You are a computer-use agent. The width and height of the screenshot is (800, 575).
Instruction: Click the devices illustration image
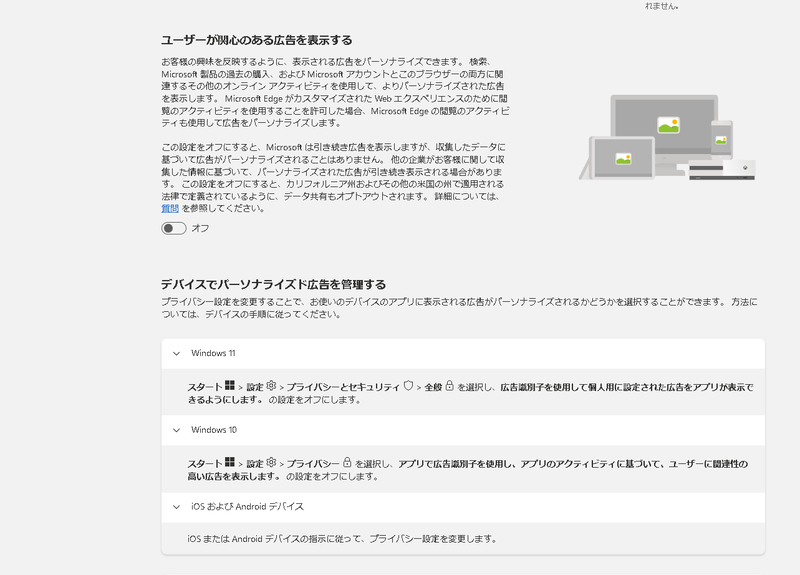[x=667, y=137]
